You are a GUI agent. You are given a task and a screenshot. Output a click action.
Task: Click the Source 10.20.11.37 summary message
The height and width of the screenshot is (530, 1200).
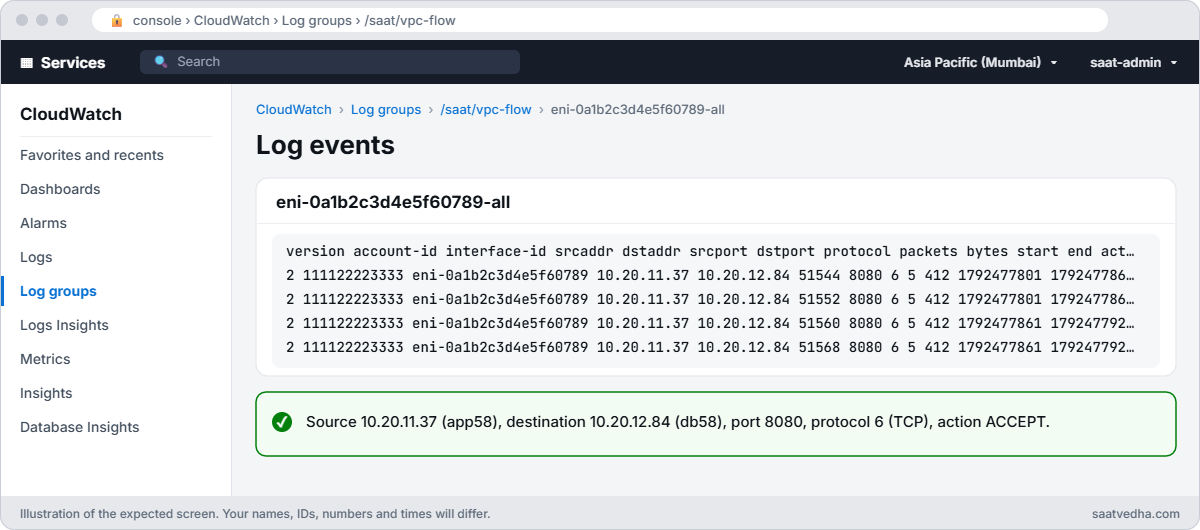[x=678, y=422]
